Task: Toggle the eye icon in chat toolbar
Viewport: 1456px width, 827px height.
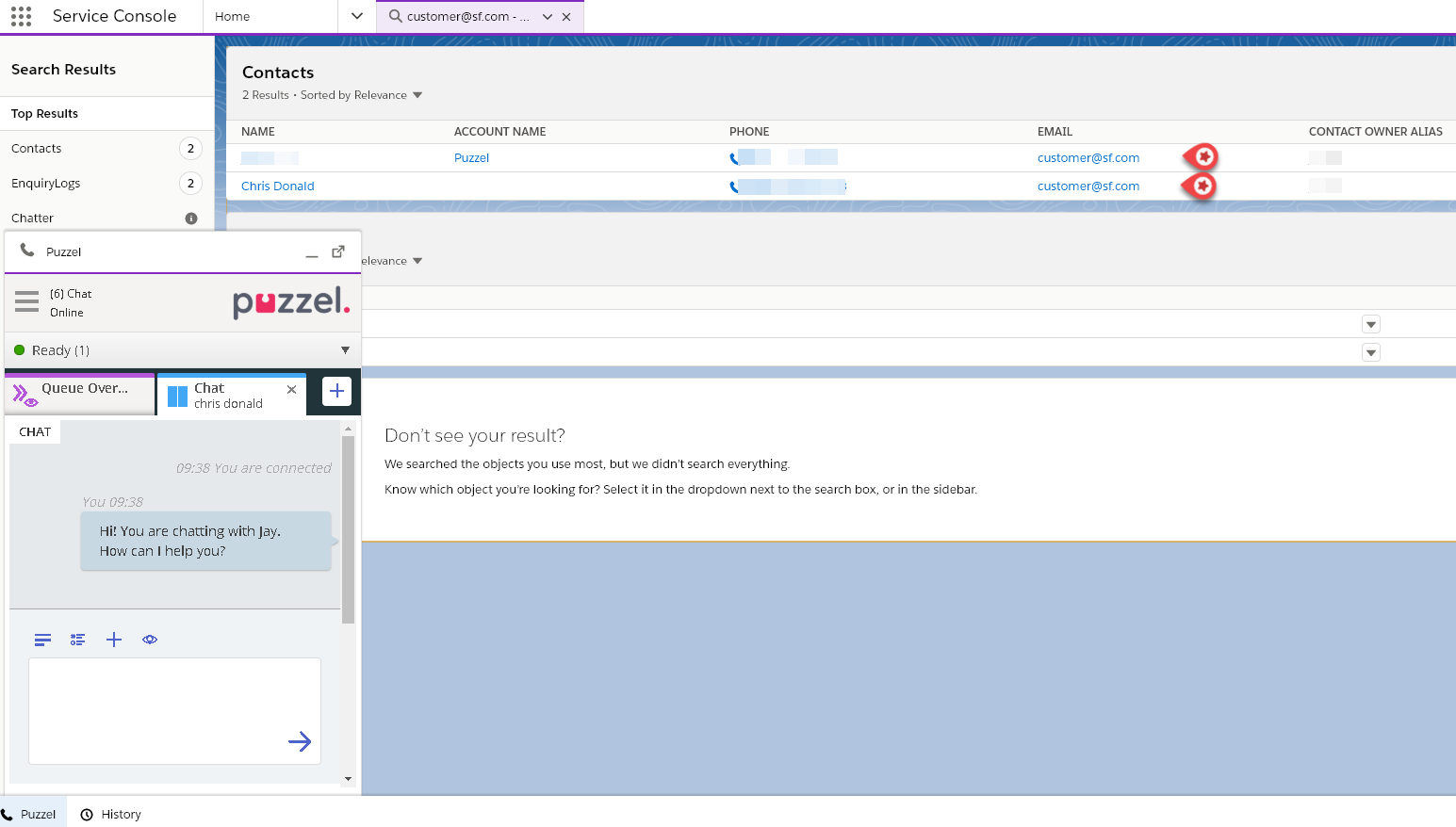Action: [150, 640]
